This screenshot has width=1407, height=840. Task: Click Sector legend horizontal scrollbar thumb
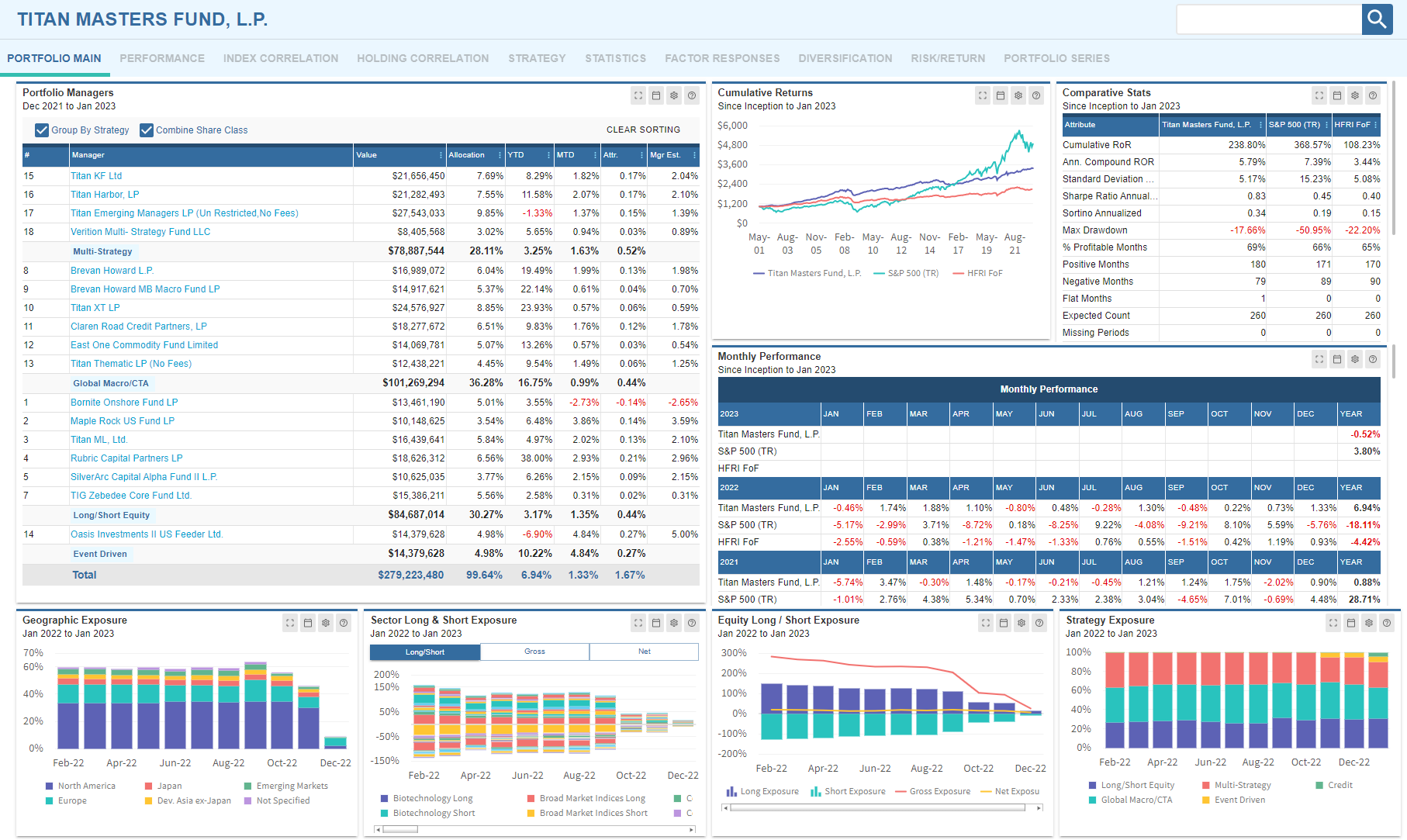coord(400,829)
